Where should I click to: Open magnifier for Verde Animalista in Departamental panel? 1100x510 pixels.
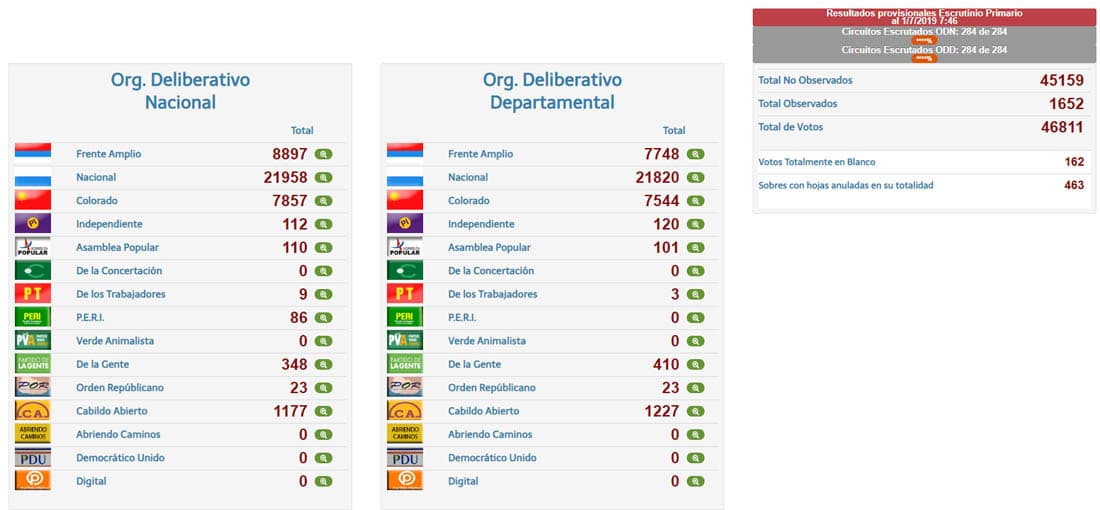tap(695, 341)
